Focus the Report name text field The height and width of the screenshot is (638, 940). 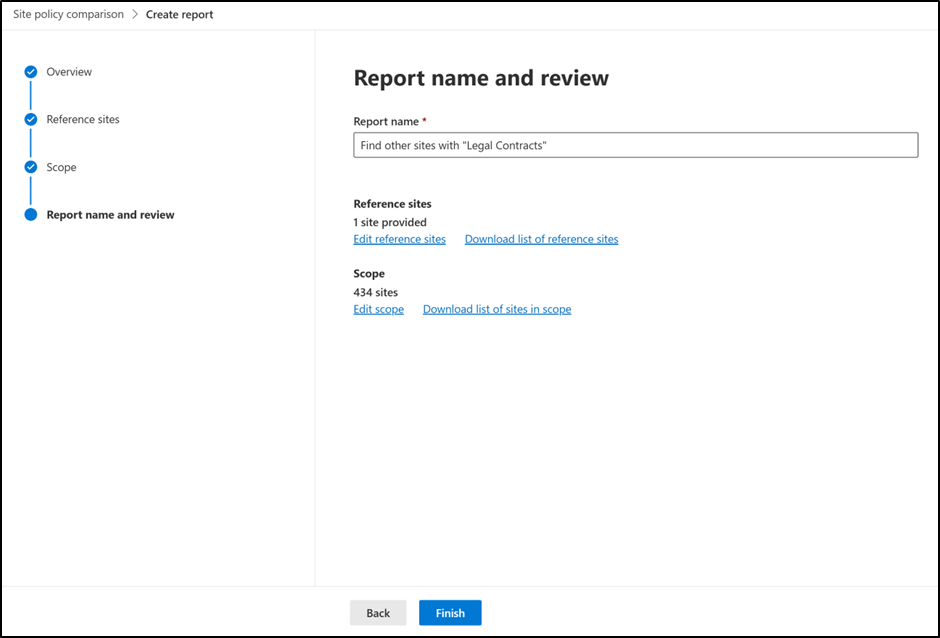[635, 146]
